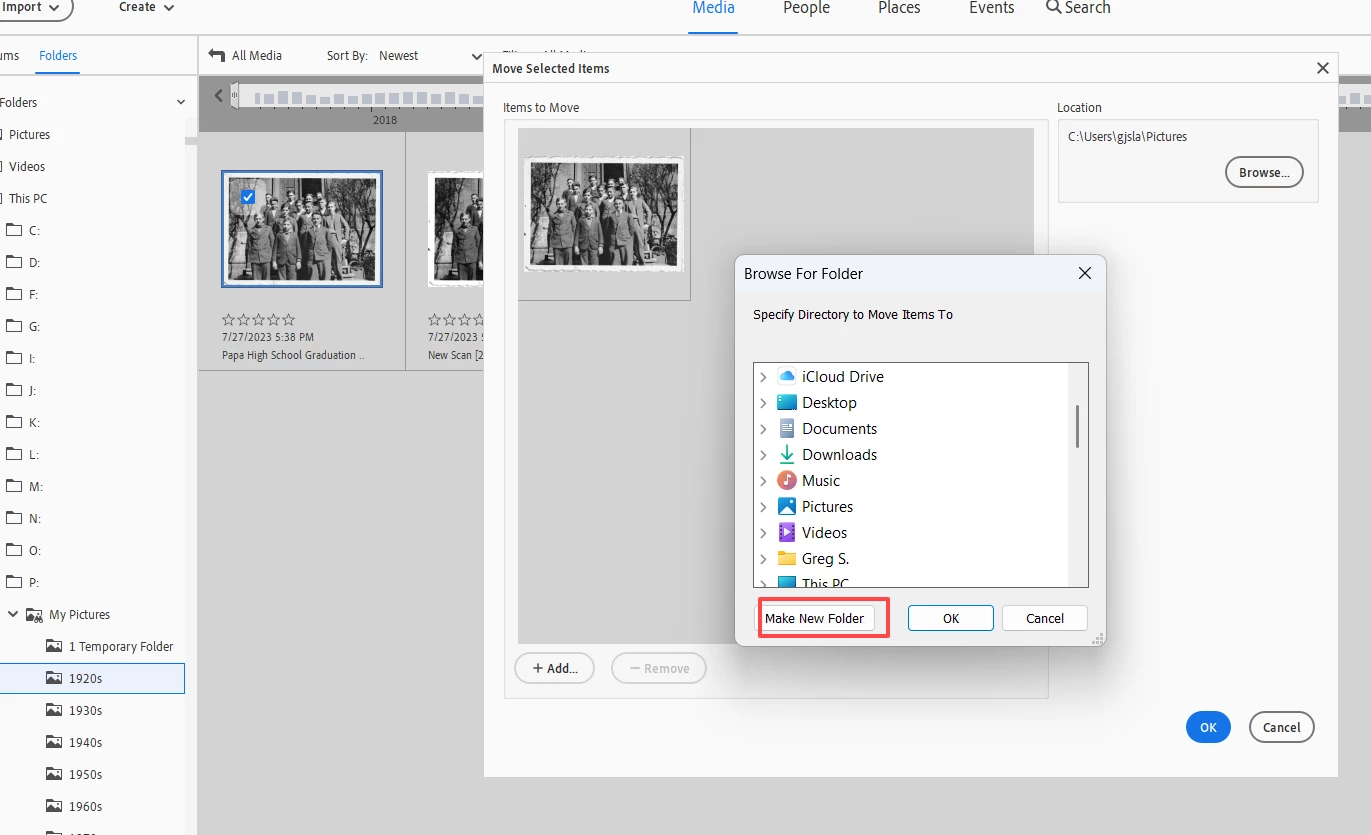This screenshot has width=1371, height=835.
Task: Click the My Pictures watched folder icon
Action: point(33,614)
